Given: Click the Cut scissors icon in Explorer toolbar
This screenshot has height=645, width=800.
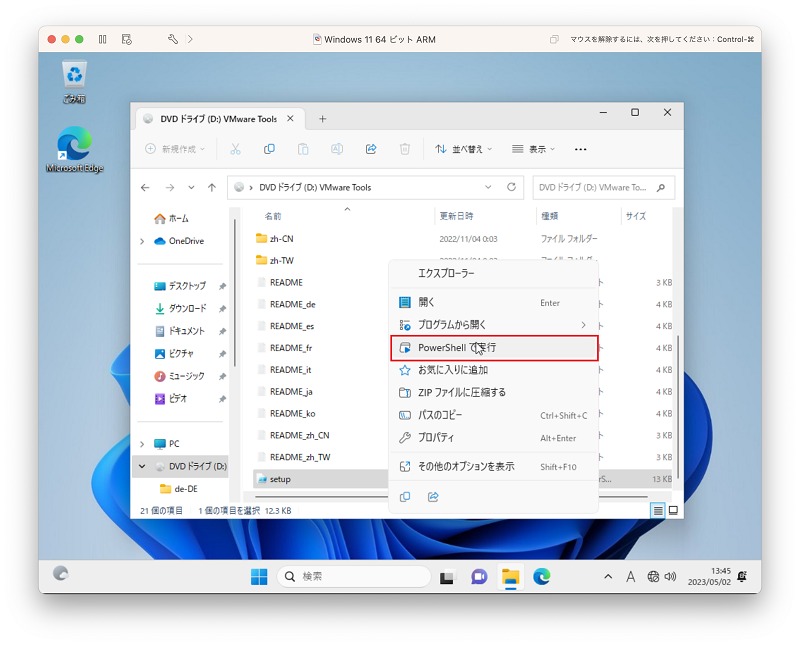Looking at the screenshot, I should pyautogui.click(x=235, y=149).
